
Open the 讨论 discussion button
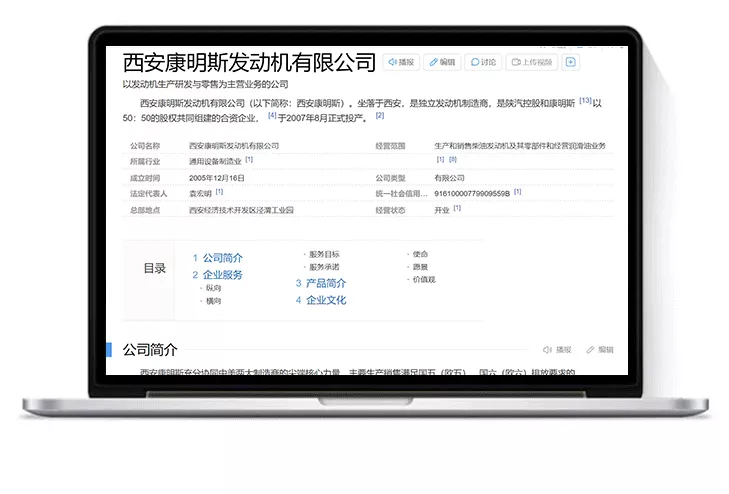(x=483, y=62)
